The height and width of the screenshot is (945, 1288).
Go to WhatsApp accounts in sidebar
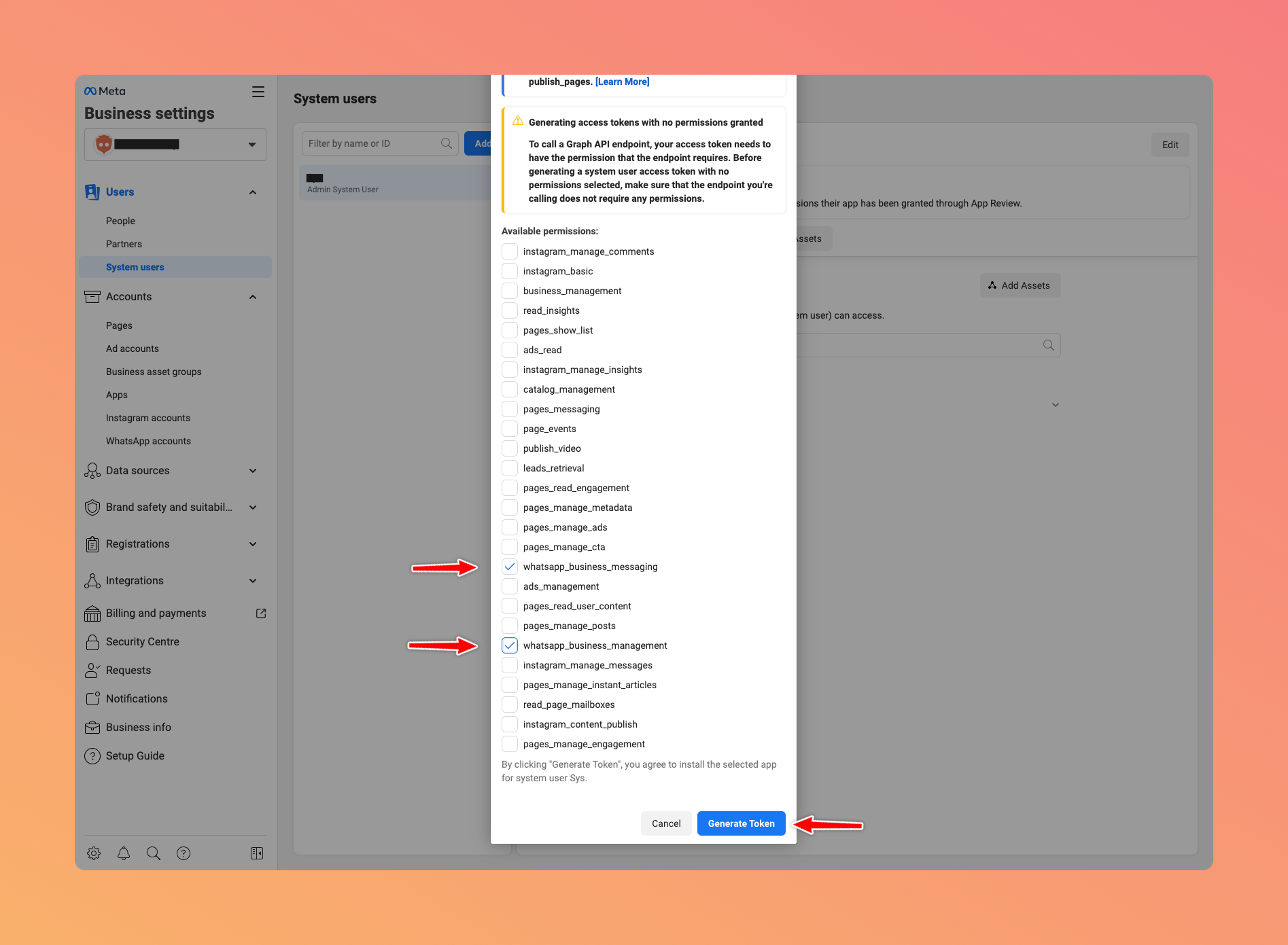coord(148,441)
